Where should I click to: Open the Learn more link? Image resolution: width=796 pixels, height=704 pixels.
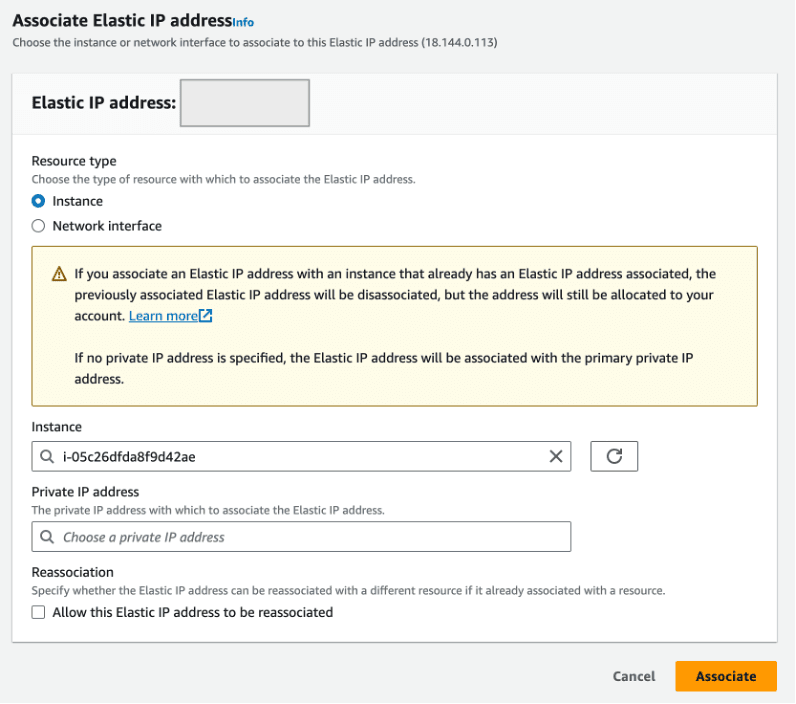click(x=163, y=316)
